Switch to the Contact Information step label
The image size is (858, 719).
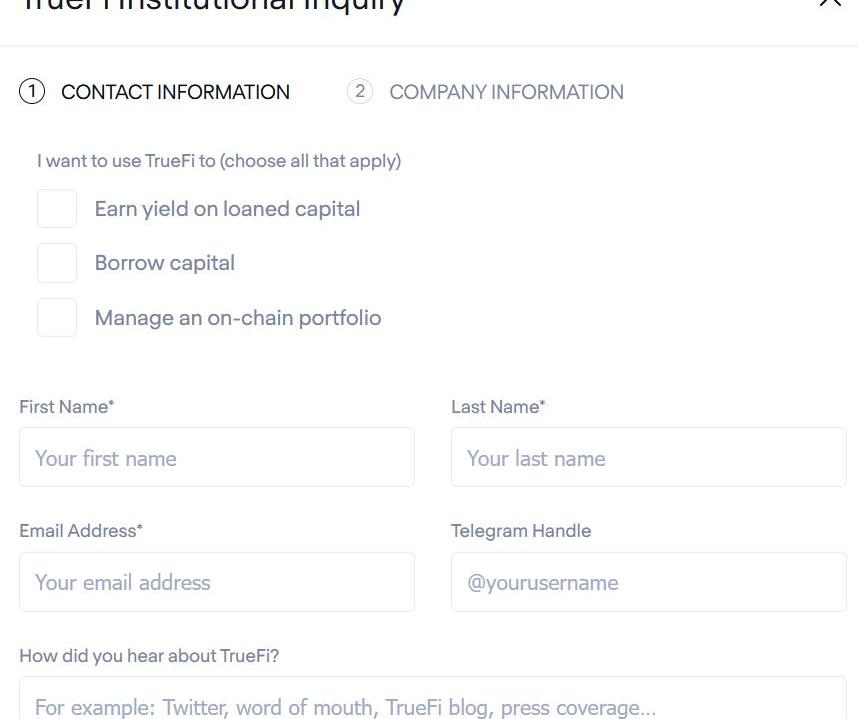coord(175,92)
